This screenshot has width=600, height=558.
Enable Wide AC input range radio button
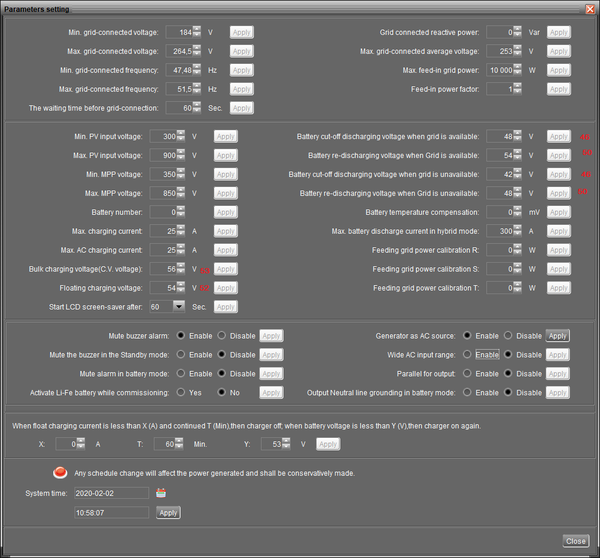(467, 354)
